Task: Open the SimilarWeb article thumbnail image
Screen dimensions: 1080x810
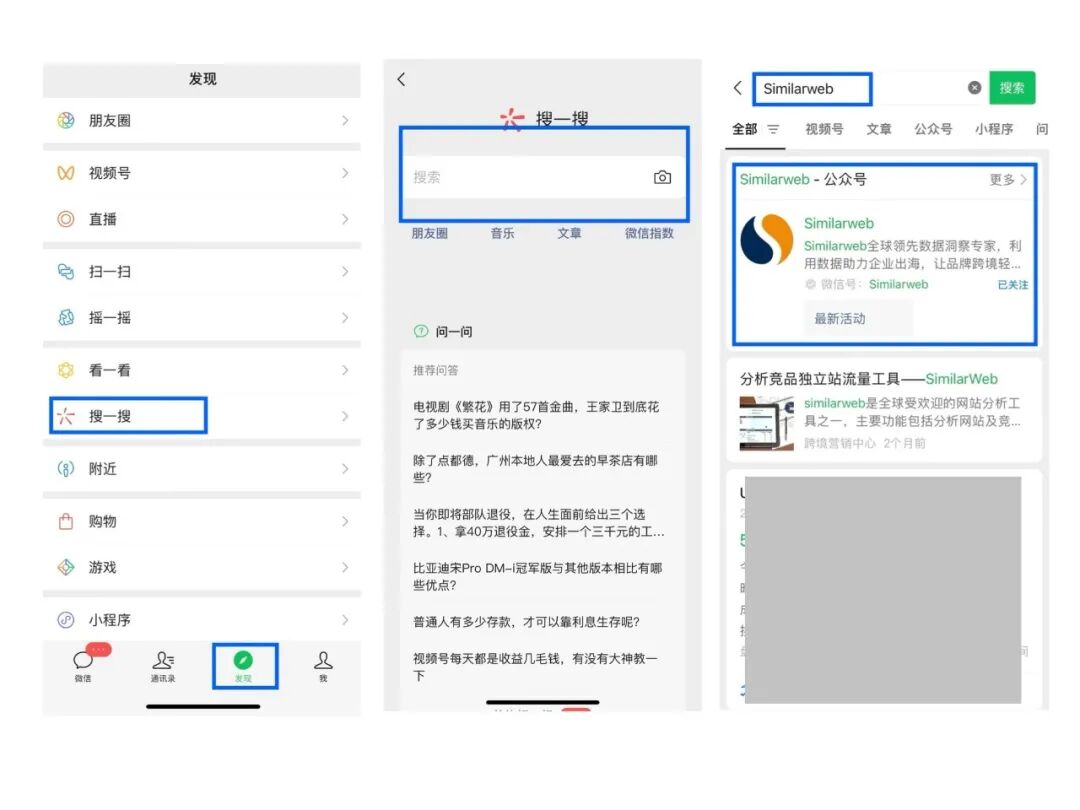Action: tap(767, 424)
